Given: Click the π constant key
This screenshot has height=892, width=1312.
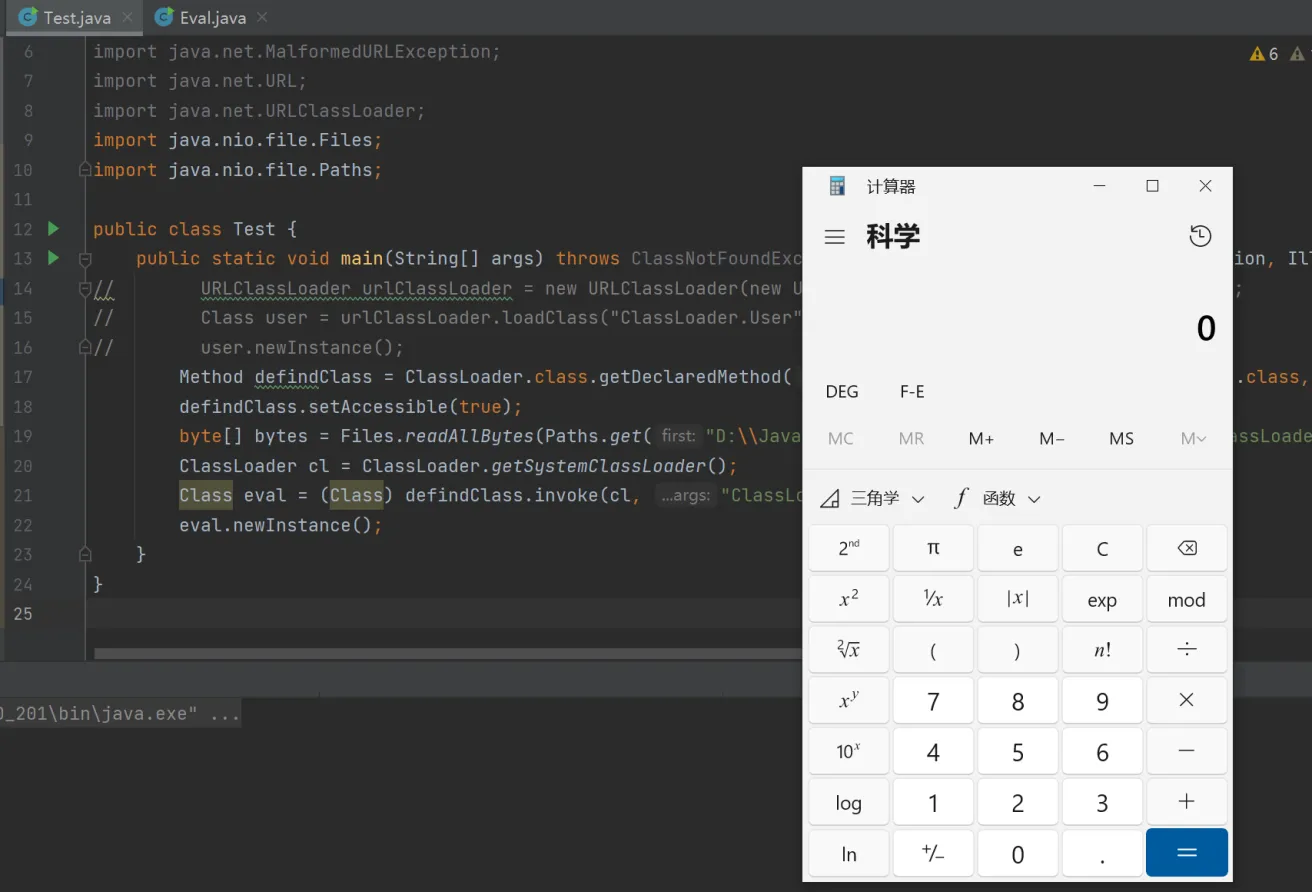Looking at the screenshot, I should click(x=933, y=548).
